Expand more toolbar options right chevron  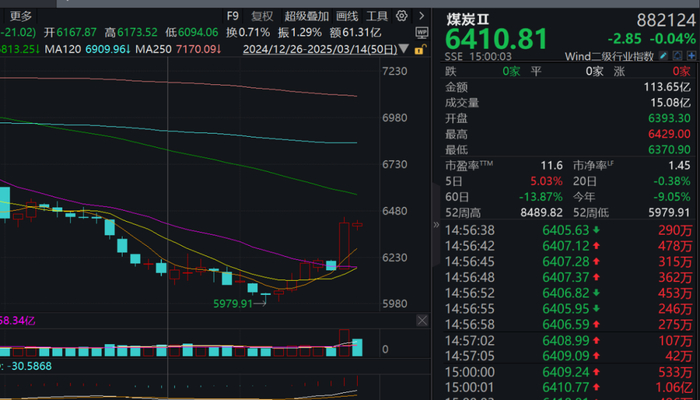(x=421, y=16)
